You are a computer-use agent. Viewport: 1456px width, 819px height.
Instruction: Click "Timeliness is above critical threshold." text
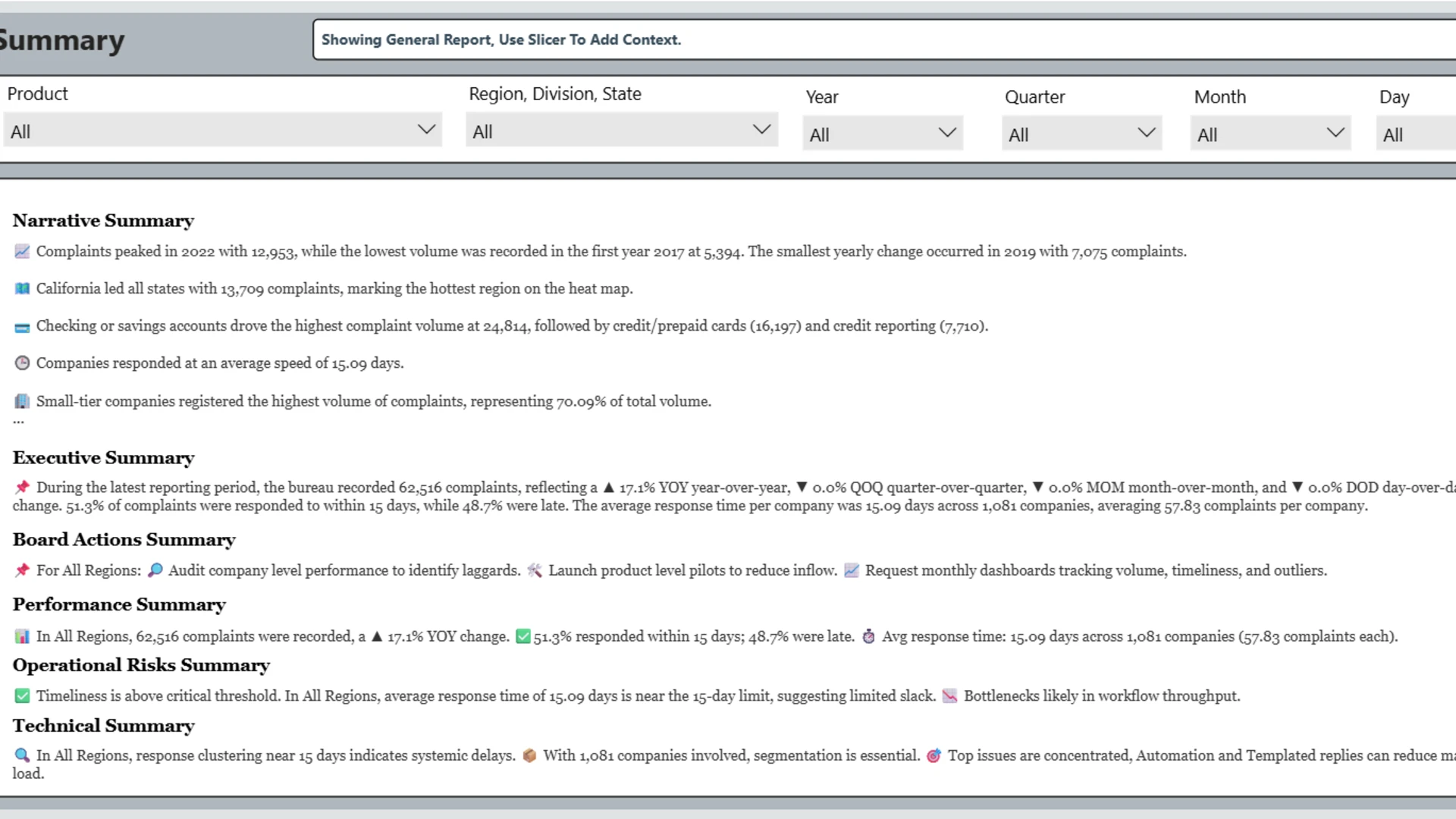(x=158, y=696)
